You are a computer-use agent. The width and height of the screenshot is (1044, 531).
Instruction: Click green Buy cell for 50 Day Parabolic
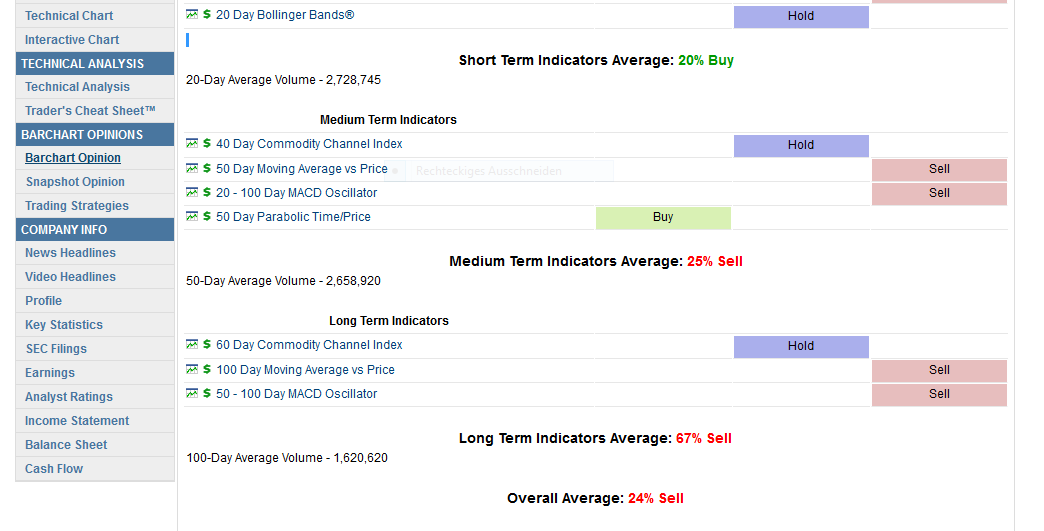663,217
